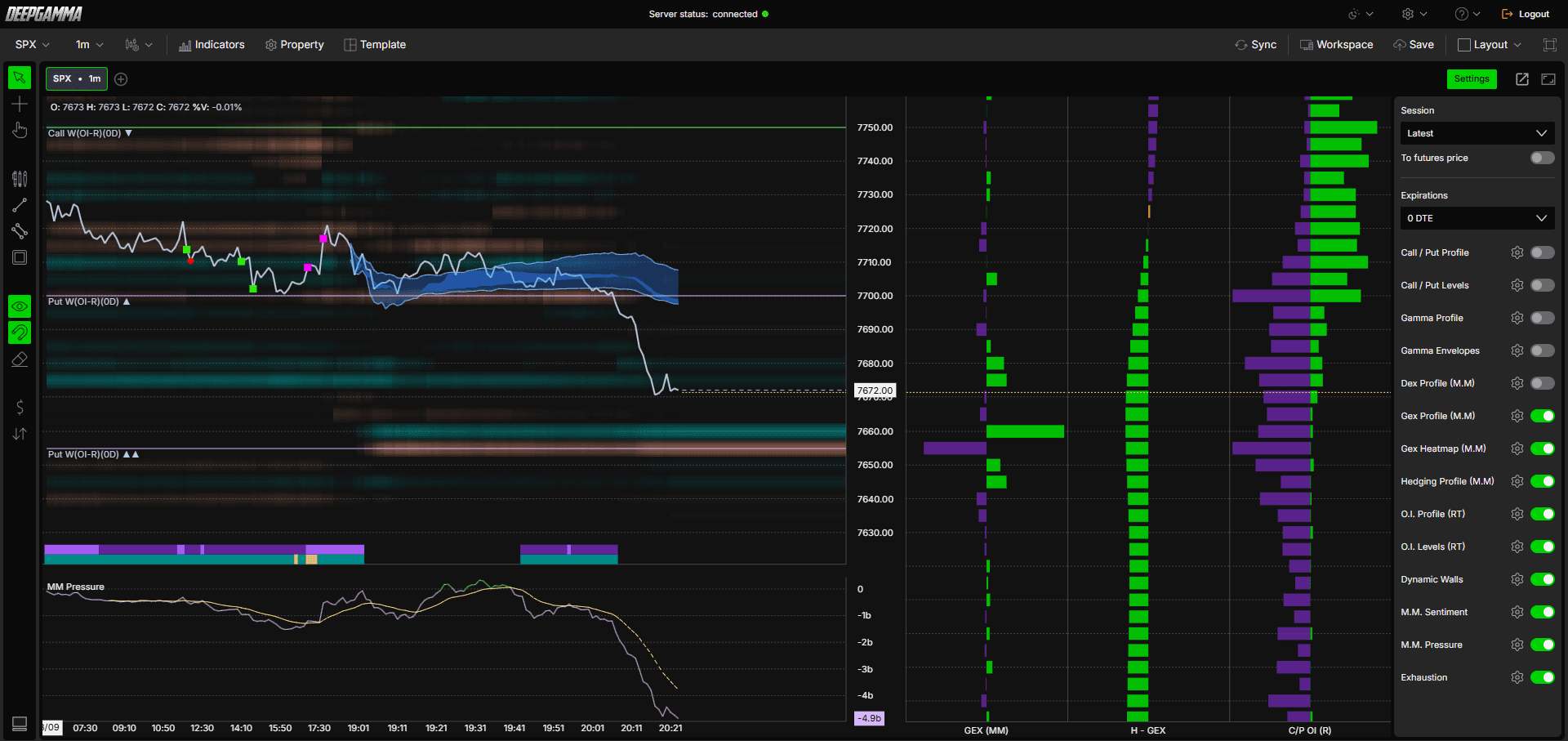The image size is (1568, 741).
Task: Open the Expirations dropdown showing 0 DTE
Action: pyautogui.click(x=1477, y=218)
